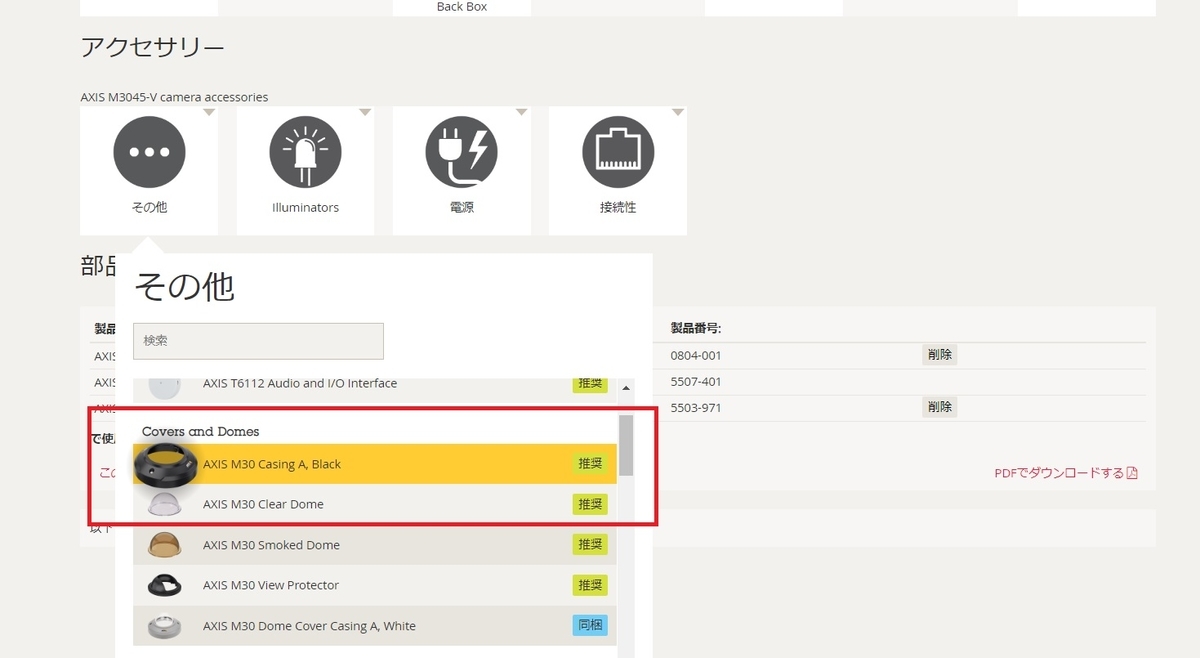Click 削除 button for part 0804-001
Image resolution: width=1200 pixels, height=658 pixels.
tap(939, 355)
